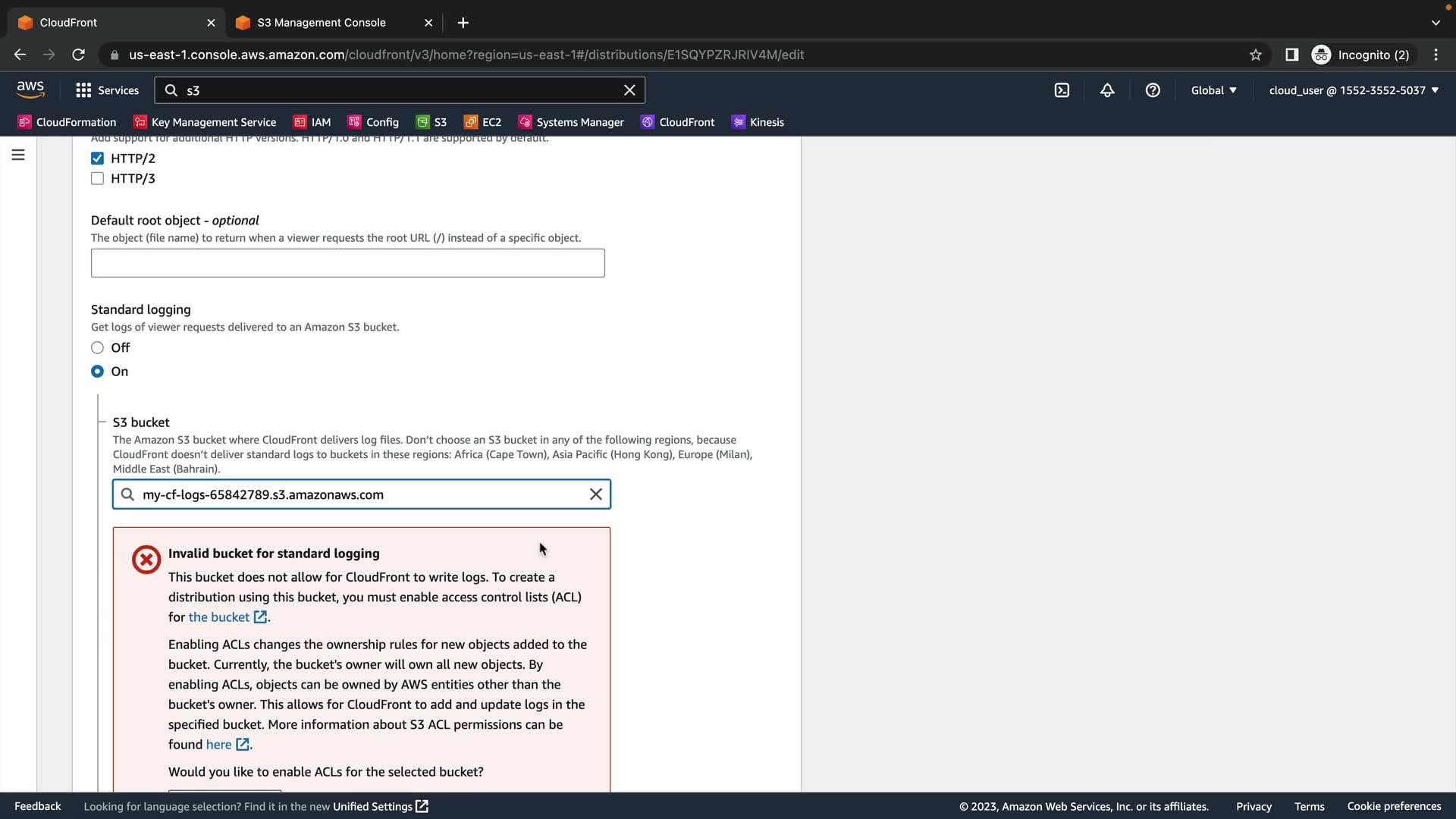This screenshot has height=819, width=1456.
Task: Toggle the side navigation hamburger menu
Action: tap(18, 155)
